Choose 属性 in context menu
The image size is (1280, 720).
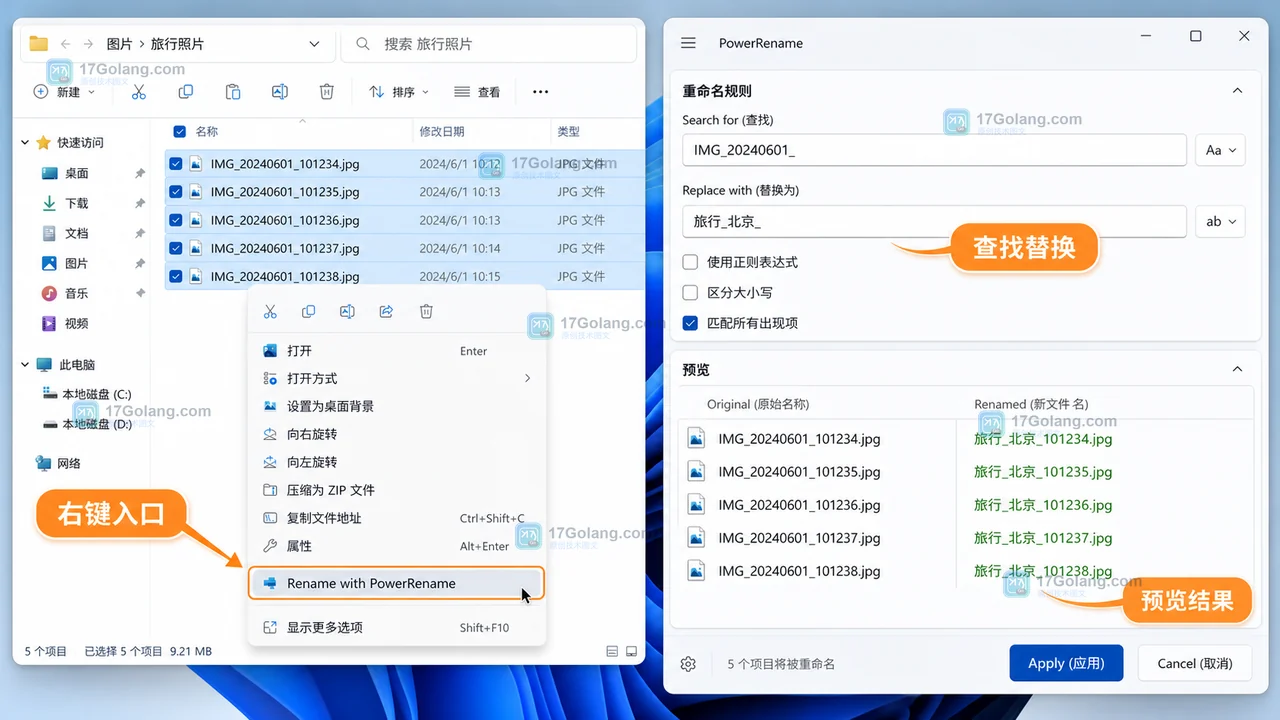(396, 546)
